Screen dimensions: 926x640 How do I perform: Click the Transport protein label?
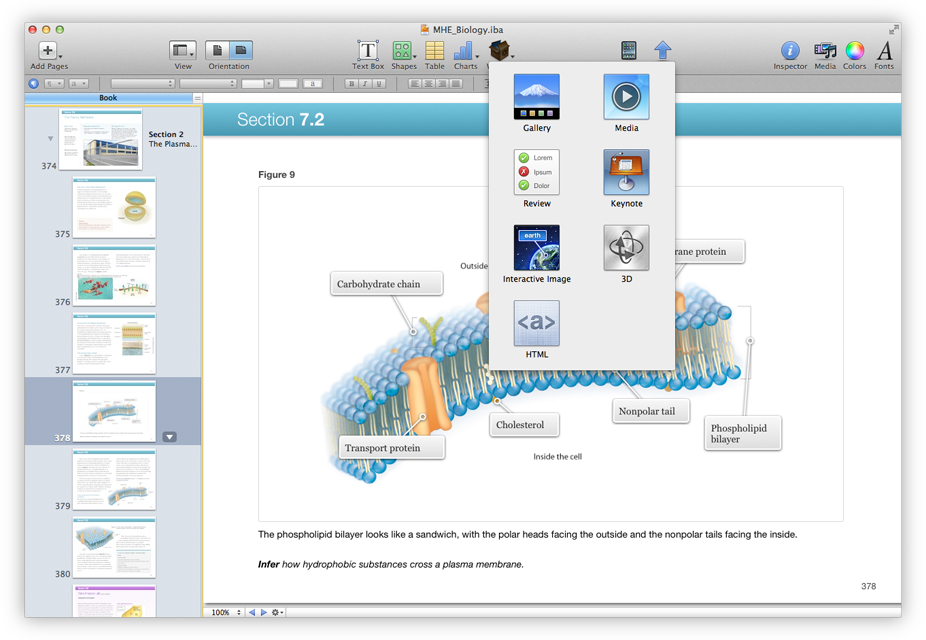point(382,448)
